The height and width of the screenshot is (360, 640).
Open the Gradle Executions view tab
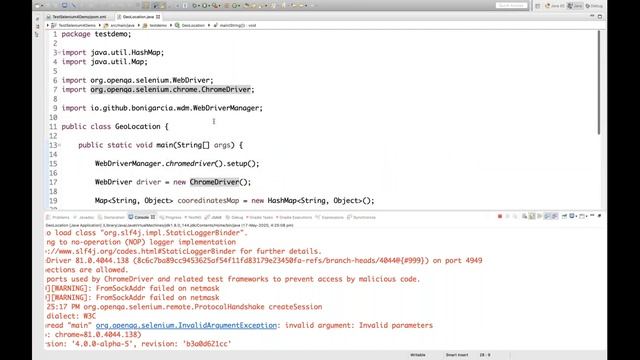click(x=294, y=217)
